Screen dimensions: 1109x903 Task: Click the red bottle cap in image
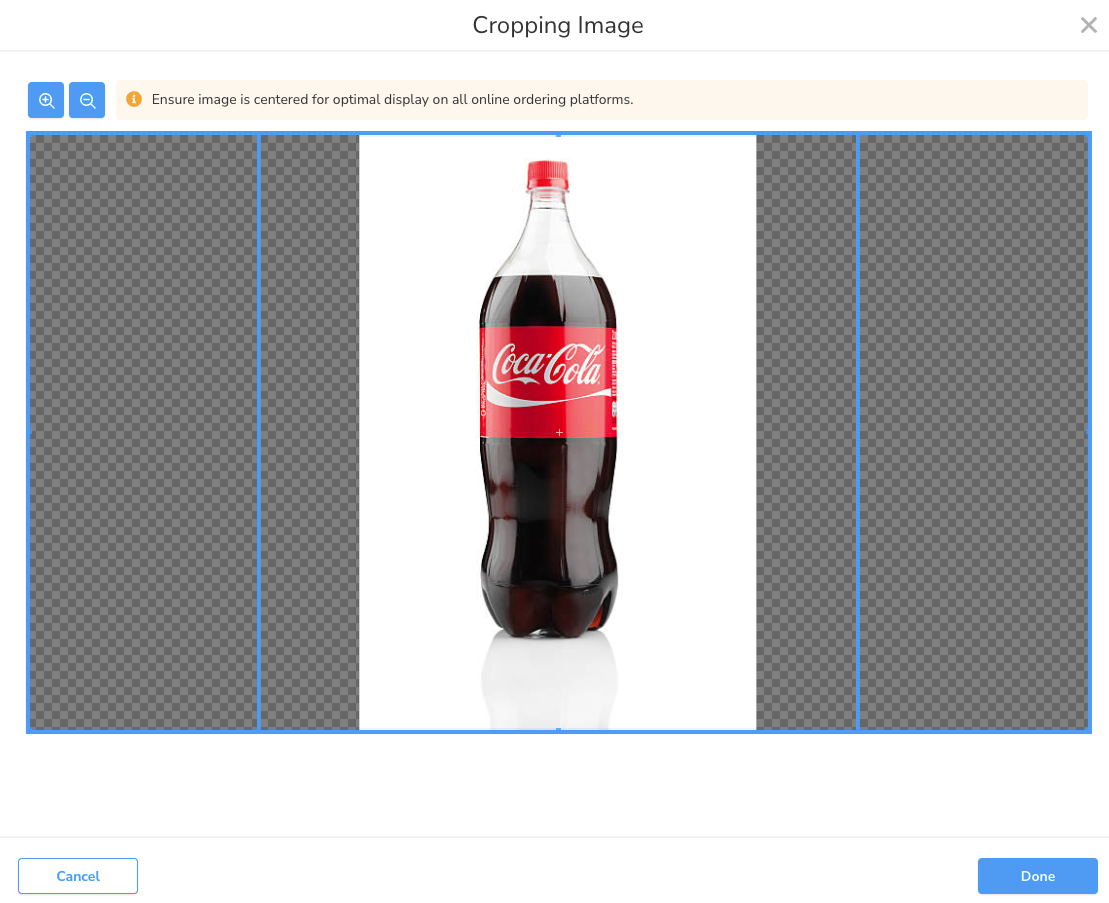click(x=547, y=175)
